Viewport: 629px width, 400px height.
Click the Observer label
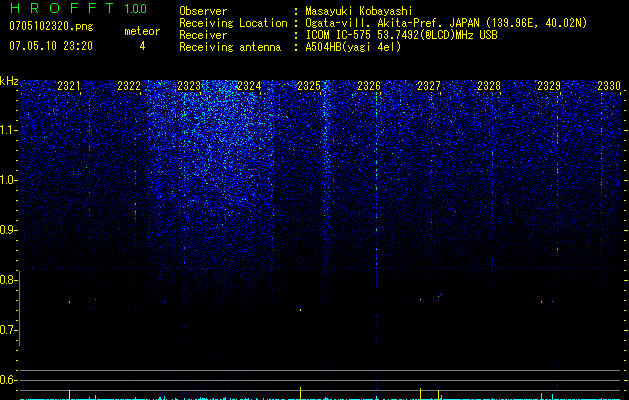coord(203,11)
